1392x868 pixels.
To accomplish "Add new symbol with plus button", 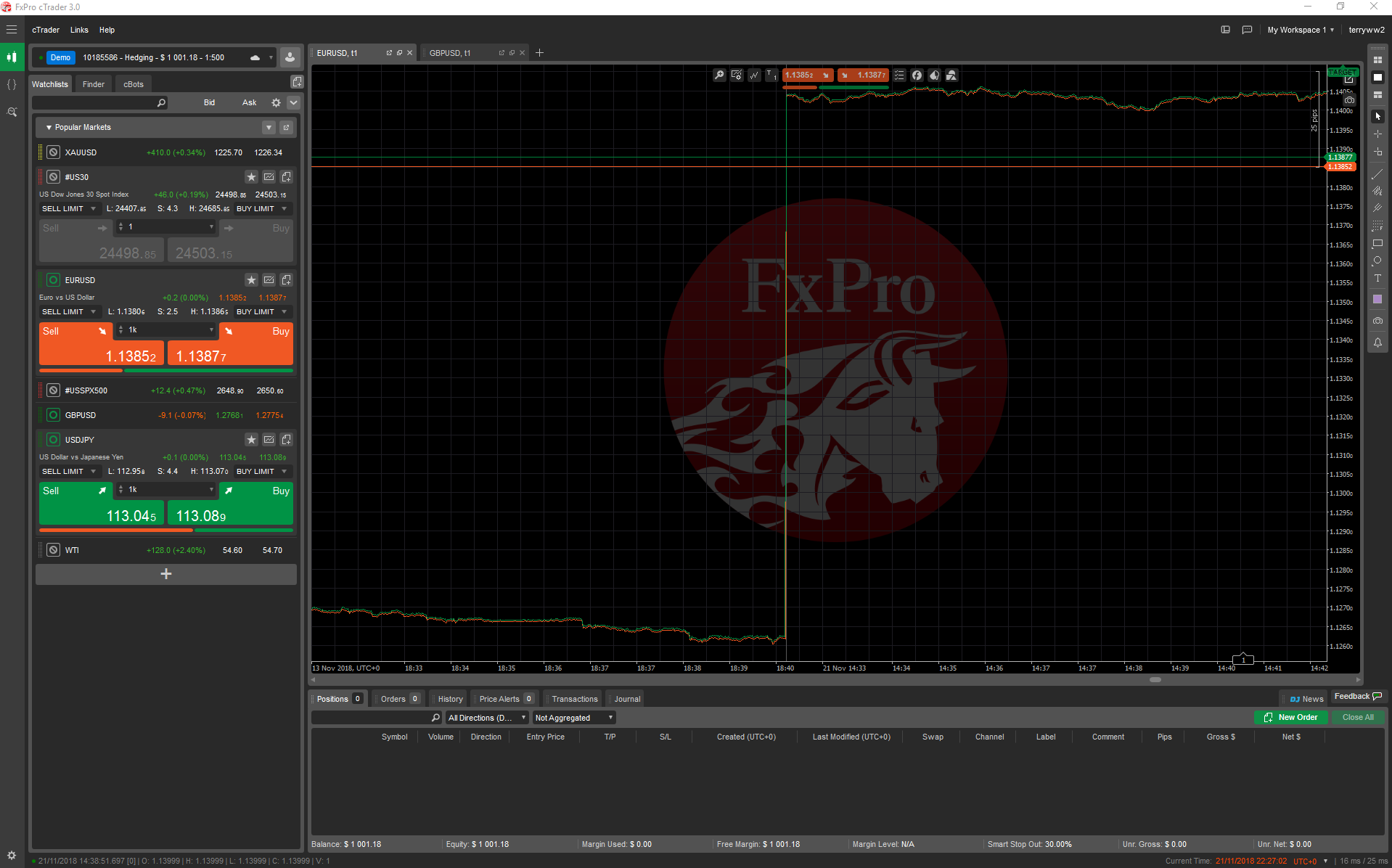I will click(x=165, y=574).
